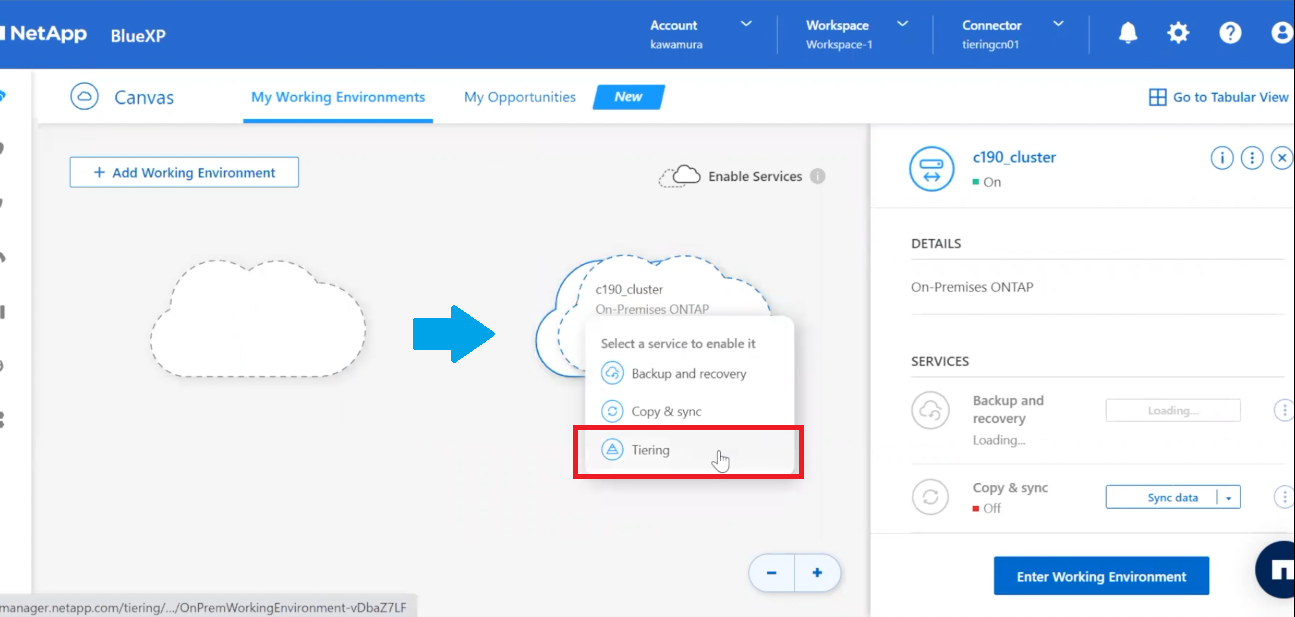The height and width of the screenshot is (617, 1295).
Task: Click the Tabular View grid icon
Action: point(1157,97)
